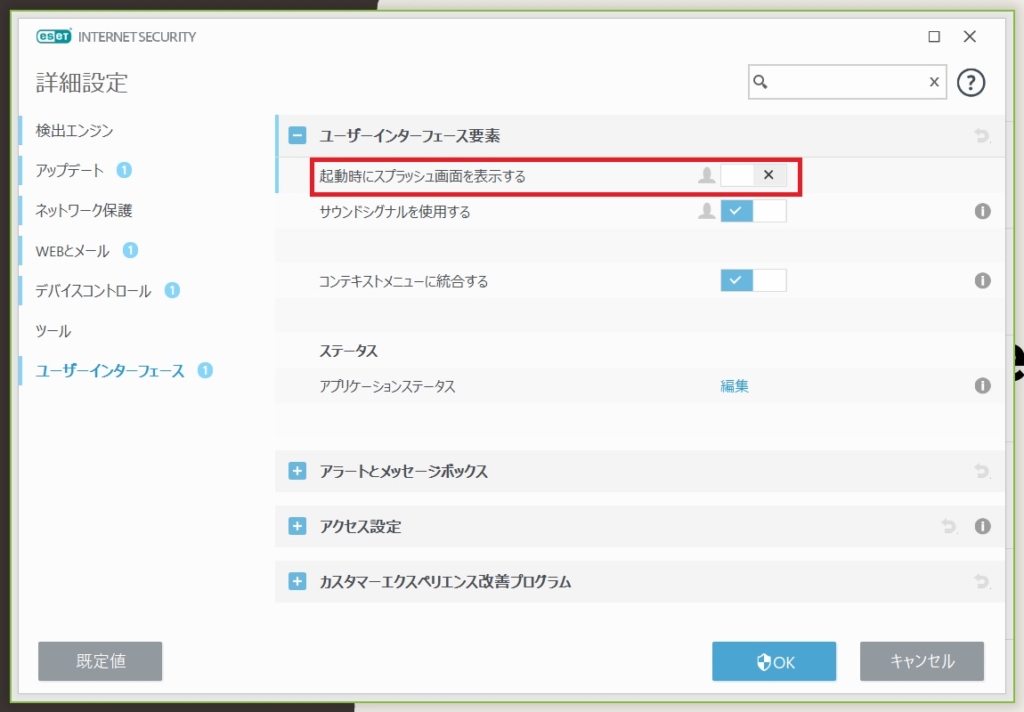Expand アクセス設定 section

coord(297,526)
